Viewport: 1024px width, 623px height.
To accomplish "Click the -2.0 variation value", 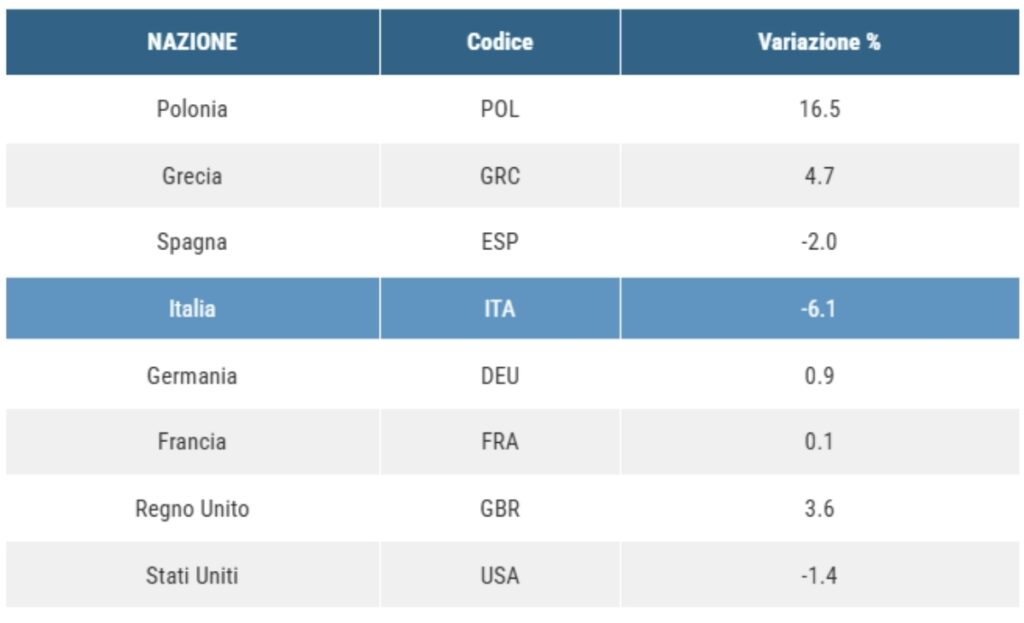I will 820,242.
